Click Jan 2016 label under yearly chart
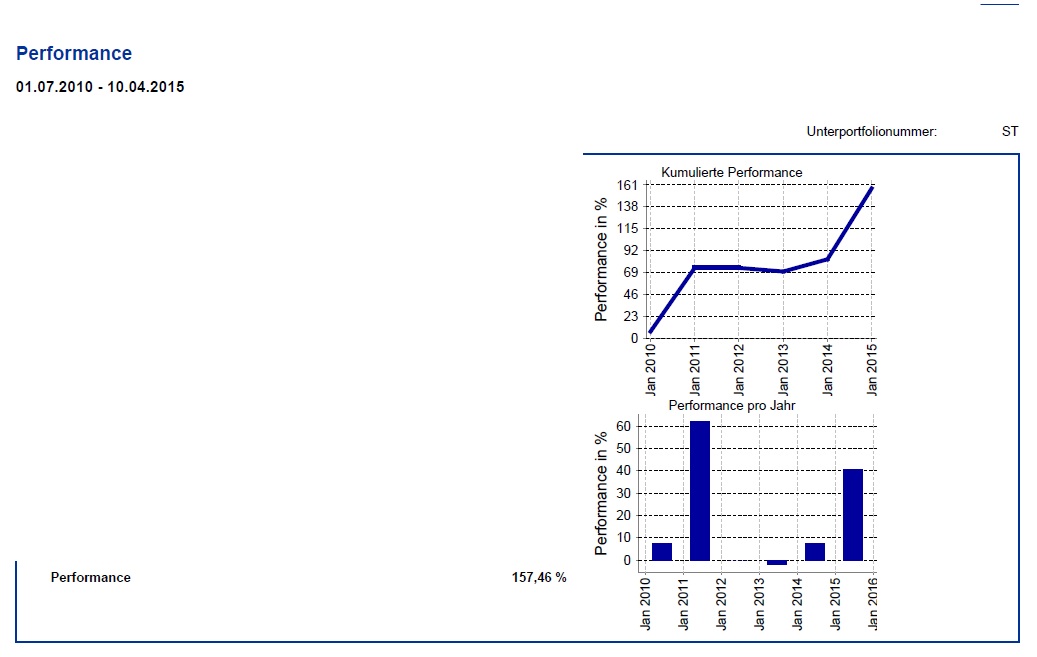The width and height of the screenshot is (1037, 657). pos(873,603)
